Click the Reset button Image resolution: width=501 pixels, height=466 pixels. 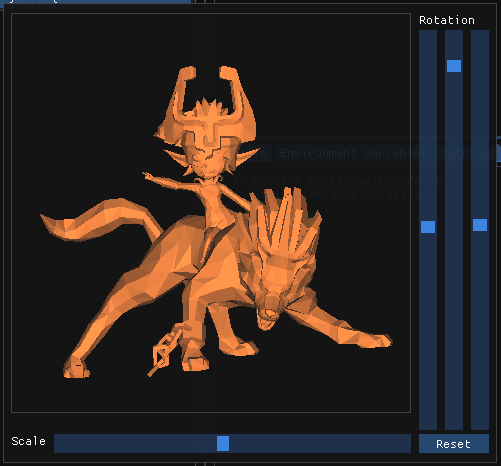[x=454, y=444]
